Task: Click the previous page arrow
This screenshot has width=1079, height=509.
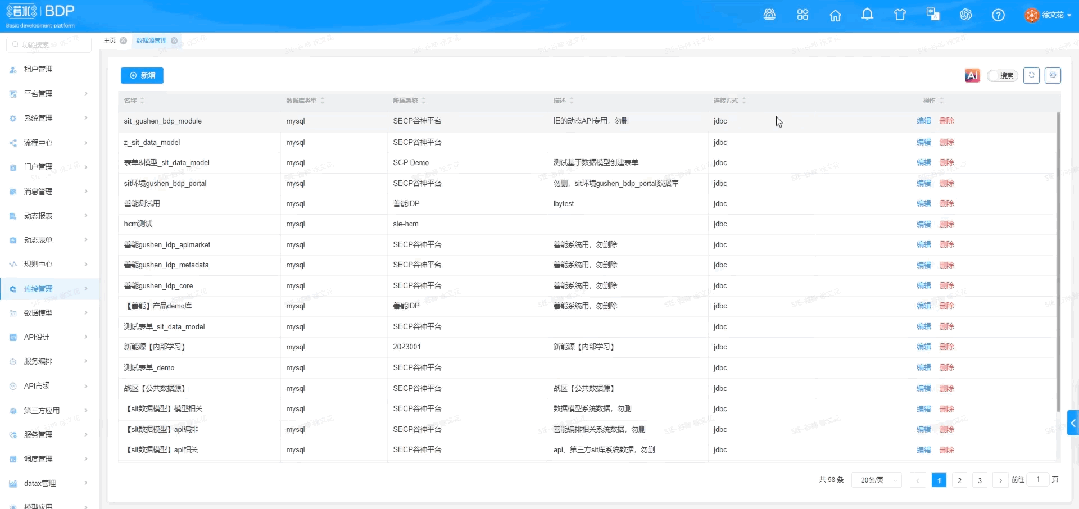Action: 917,480
